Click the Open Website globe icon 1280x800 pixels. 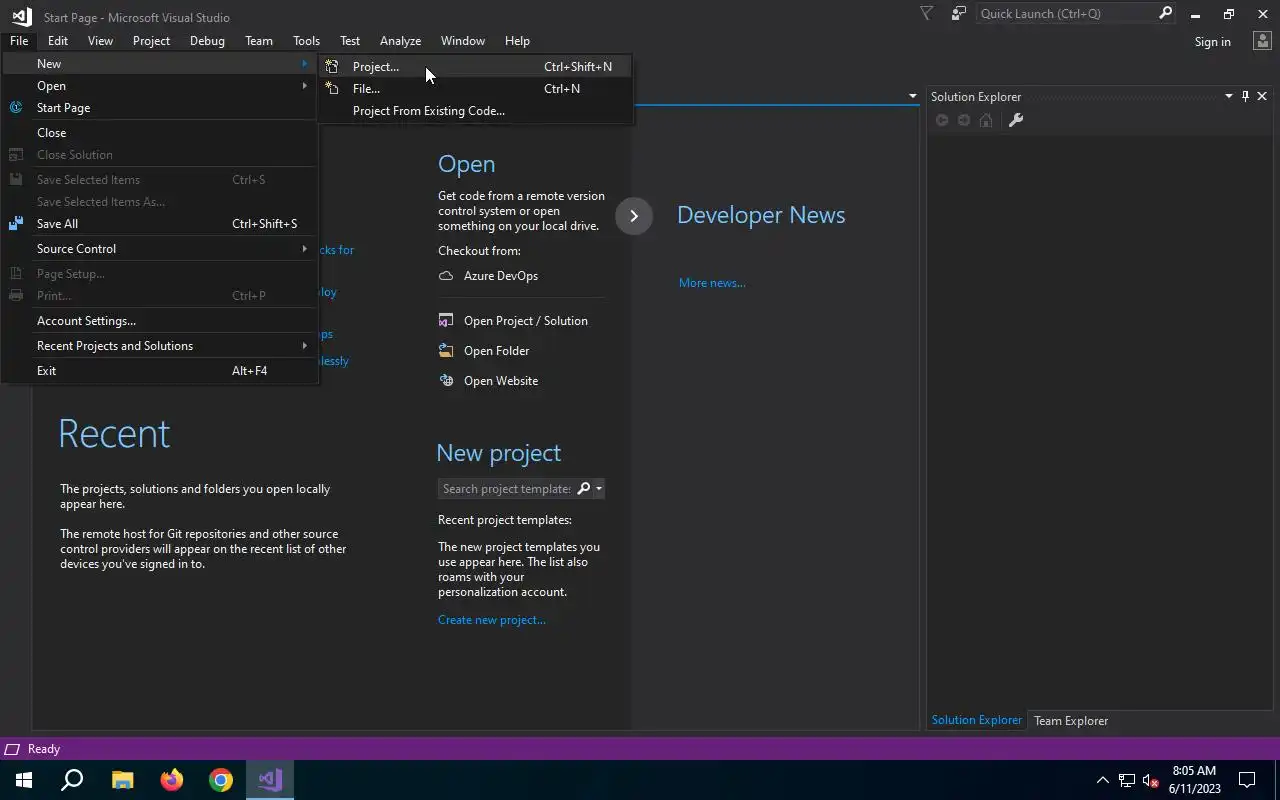tap(446, 381)
